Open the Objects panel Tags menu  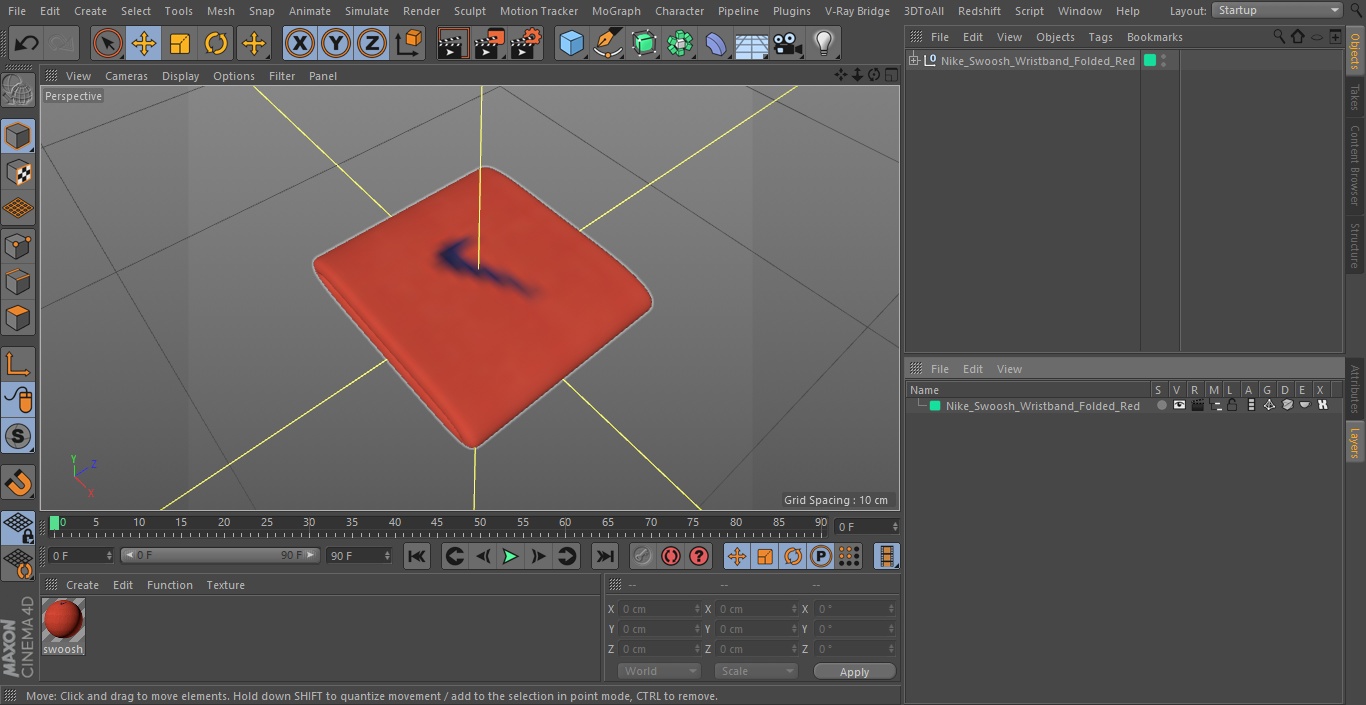(1100, 37)
